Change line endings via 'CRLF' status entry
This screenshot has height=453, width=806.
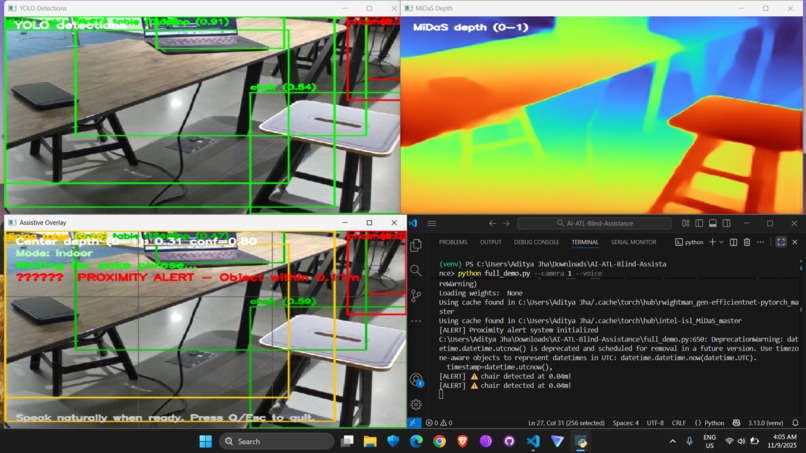point(679,423)
